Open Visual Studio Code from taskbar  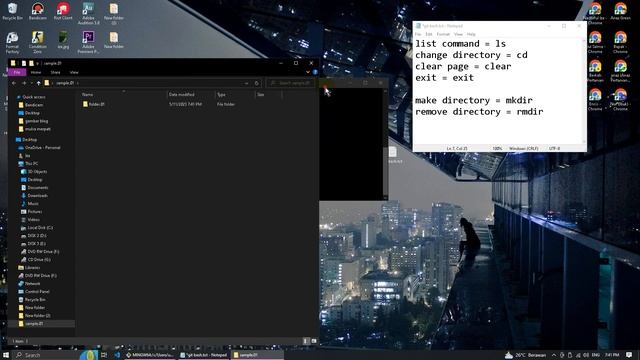coord(117,355)
